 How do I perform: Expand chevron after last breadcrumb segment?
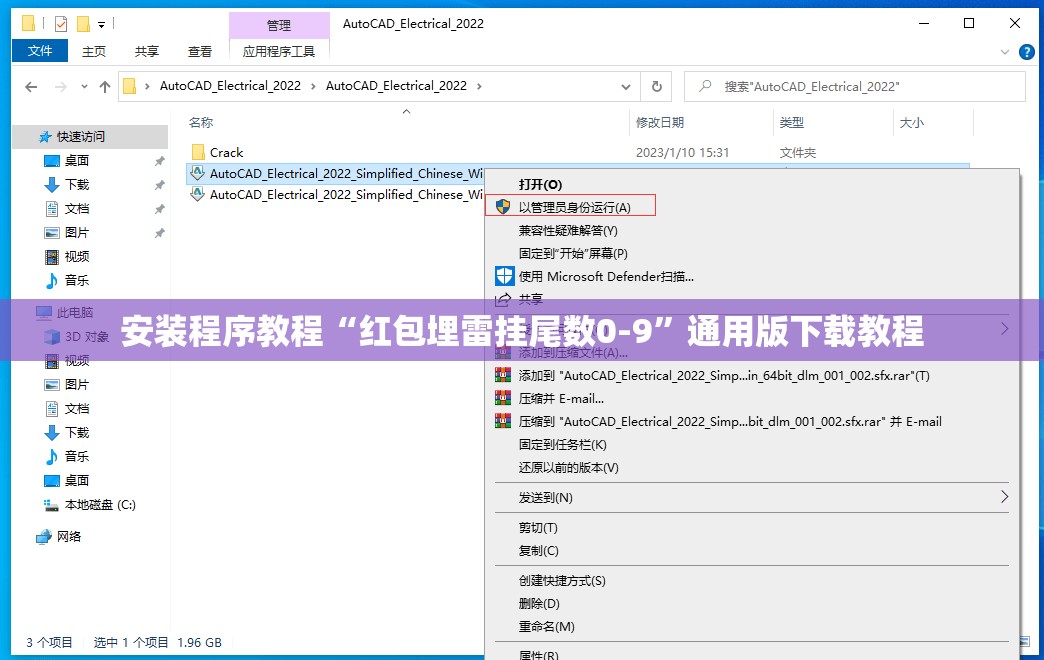pos(479,86)
